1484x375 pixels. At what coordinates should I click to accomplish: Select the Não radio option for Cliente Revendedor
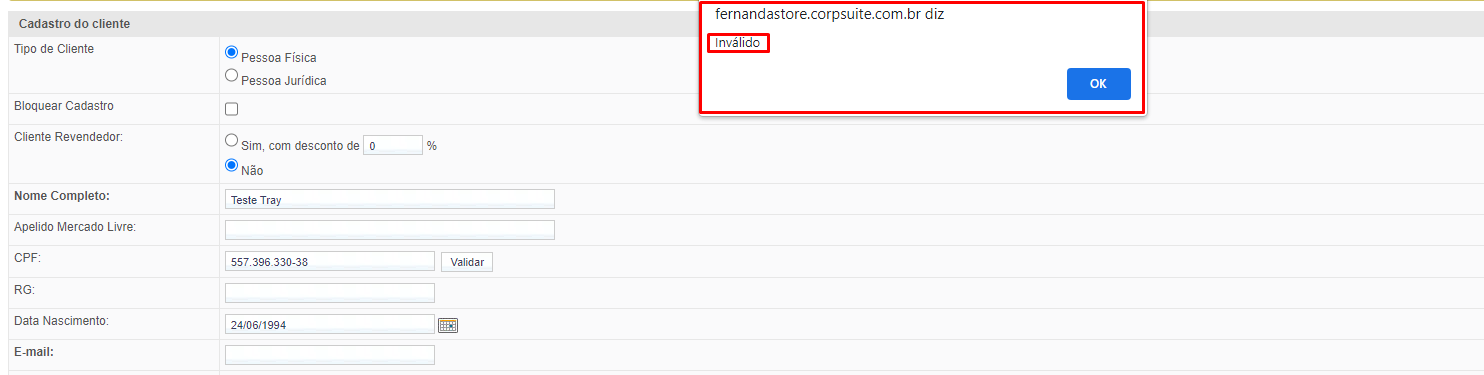tap(232, 166)
